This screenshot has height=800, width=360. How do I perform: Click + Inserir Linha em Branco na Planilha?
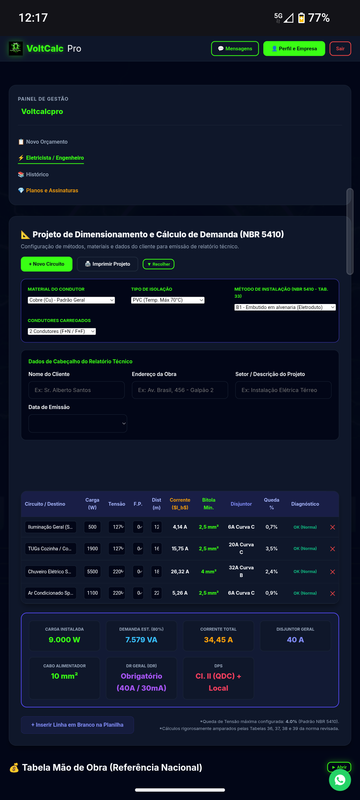coord(78,724)
